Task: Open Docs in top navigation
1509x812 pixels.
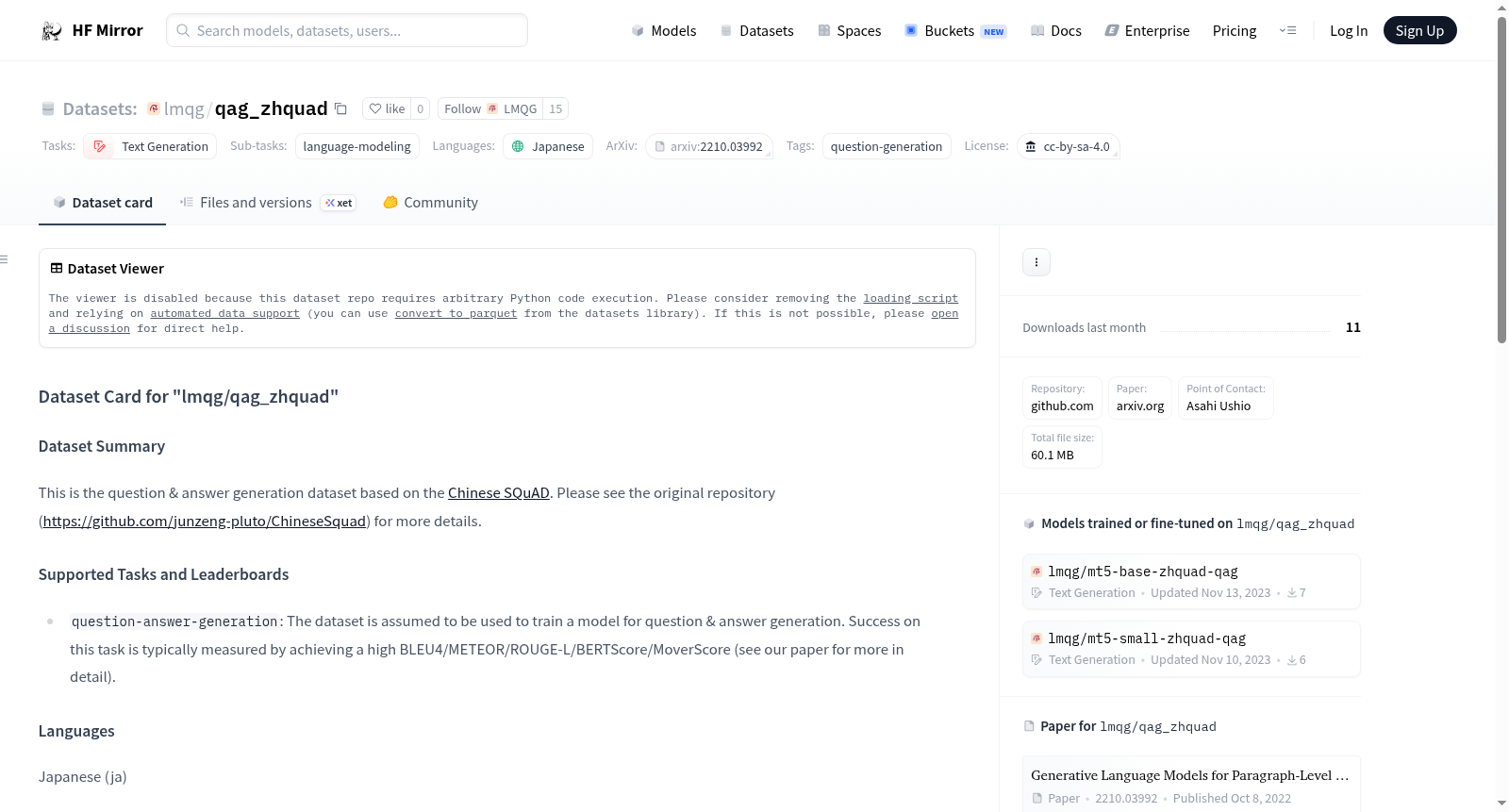Action: 1056,31
